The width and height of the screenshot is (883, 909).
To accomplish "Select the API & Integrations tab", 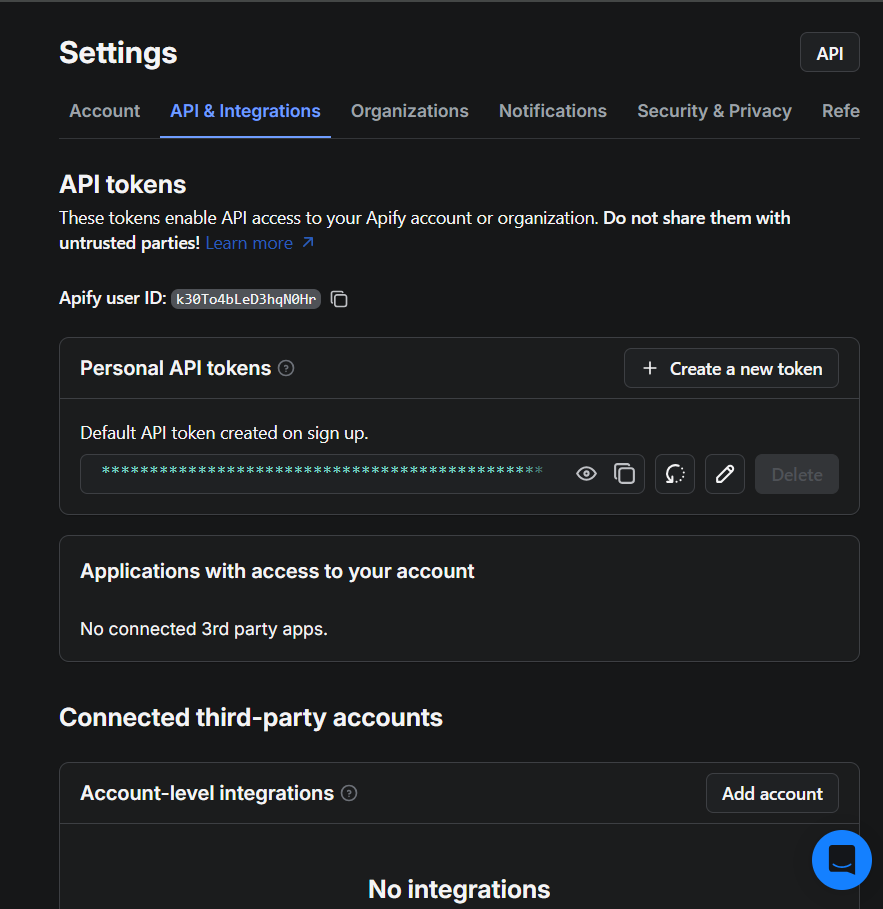I will tap(245, 111).
